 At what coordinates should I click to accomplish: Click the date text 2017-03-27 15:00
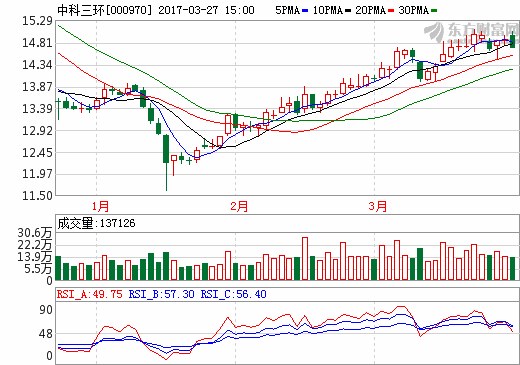click(x=206, y=10)
